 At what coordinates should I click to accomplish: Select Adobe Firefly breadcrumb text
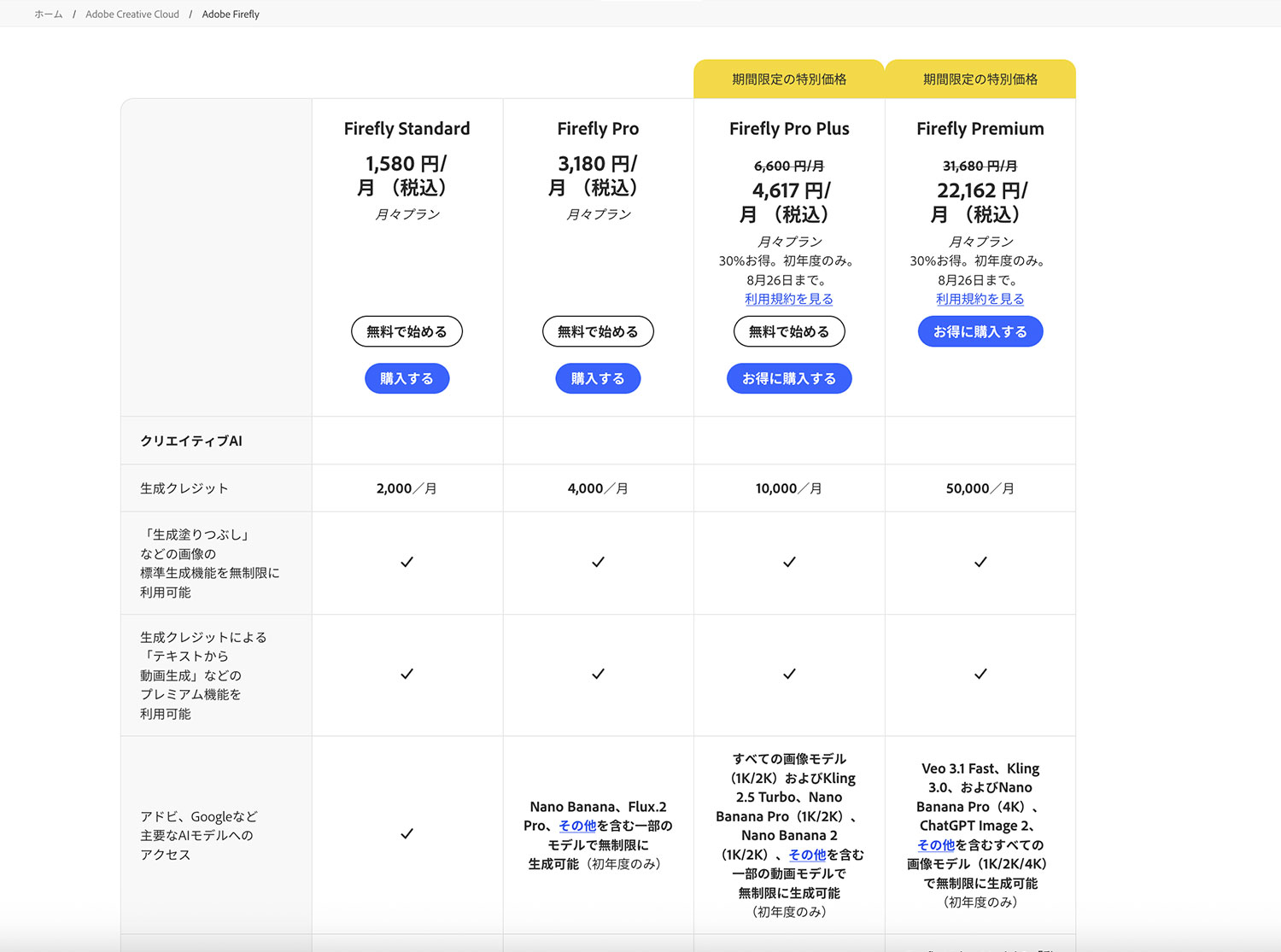point(231,15)
